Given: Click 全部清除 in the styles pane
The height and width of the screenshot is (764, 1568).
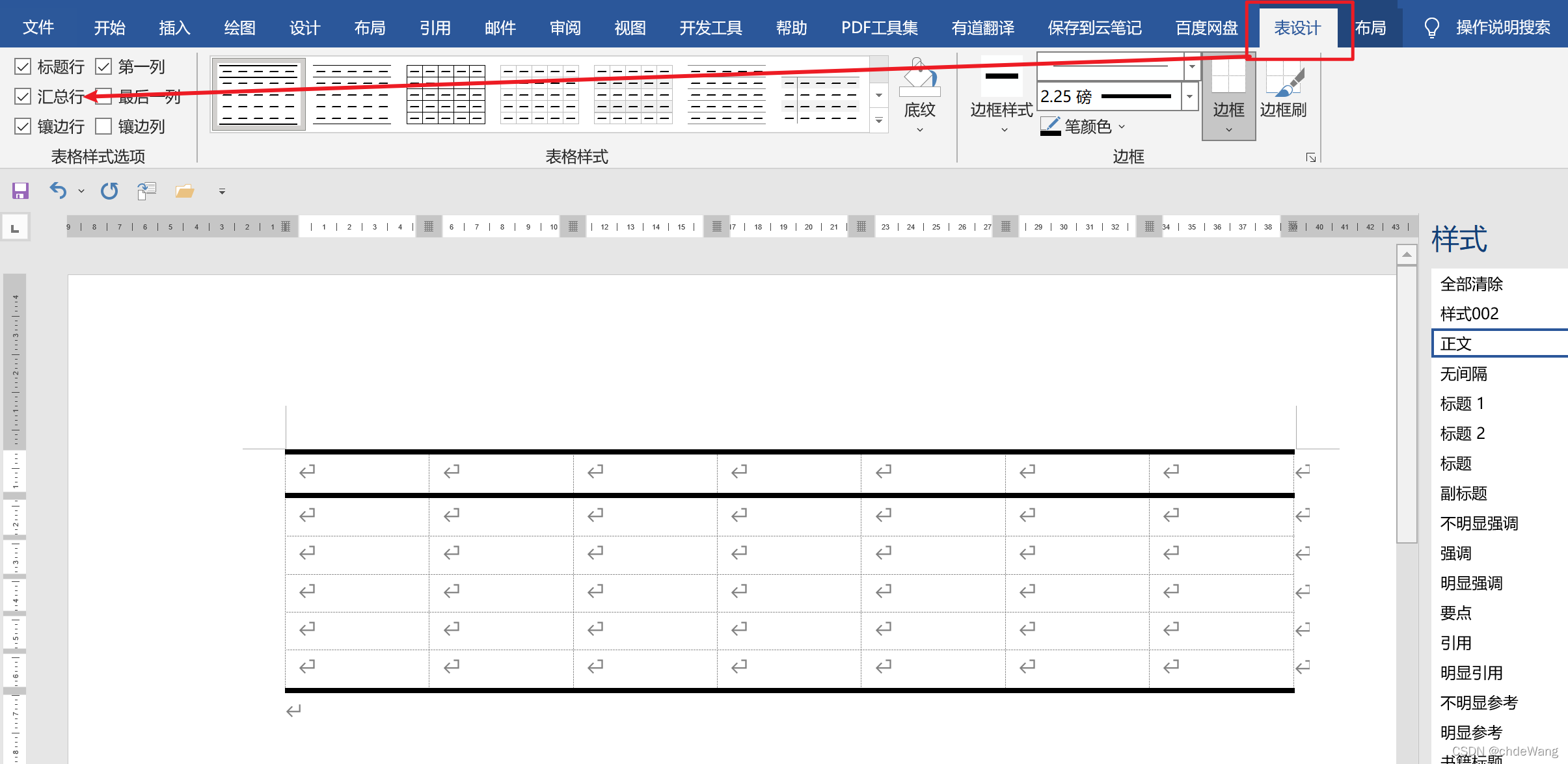Looking at the screenshot, I should click(x=1471, y=284).
